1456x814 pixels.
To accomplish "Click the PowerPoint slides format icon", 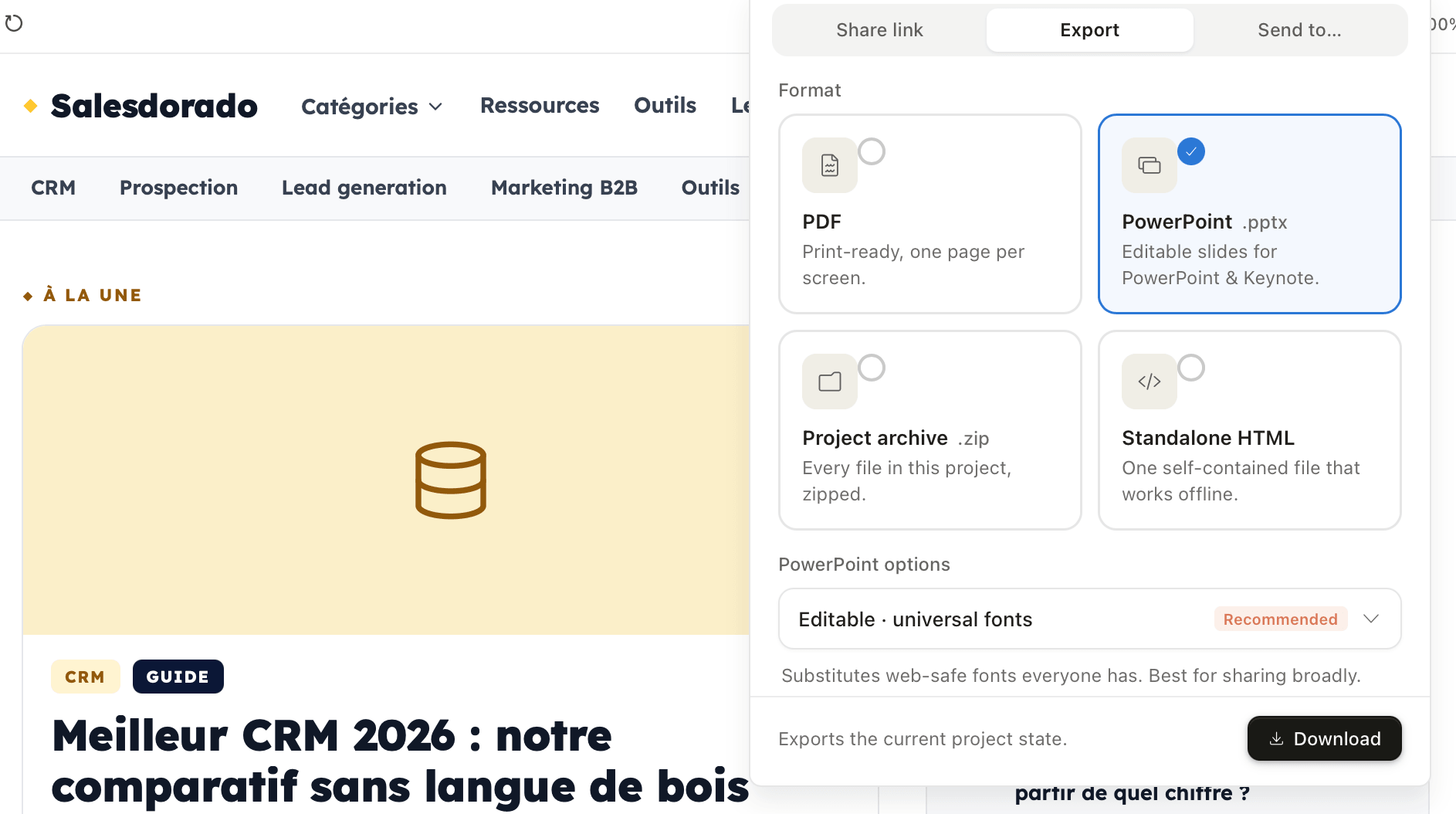I will (x=1150, y=165).
